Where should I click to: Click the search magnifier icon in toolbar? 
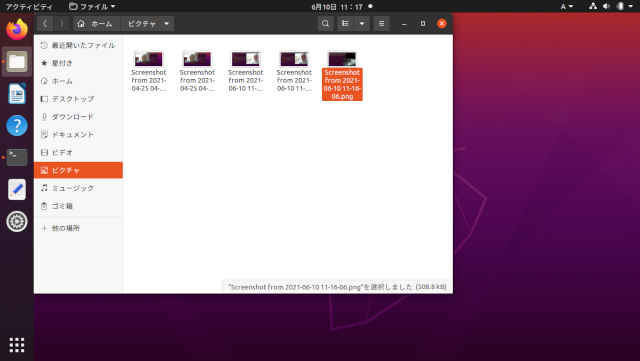coord(325,24)
